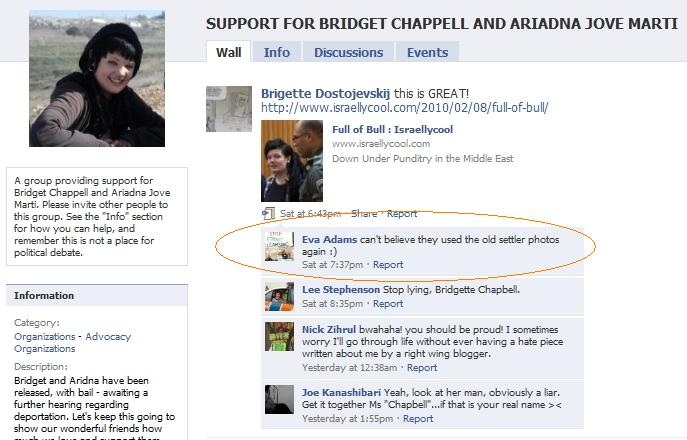The width and height of the screenshot is (687, 440).
Task: Open the Full of Bull article thumbnail
Action: (292, 161)
